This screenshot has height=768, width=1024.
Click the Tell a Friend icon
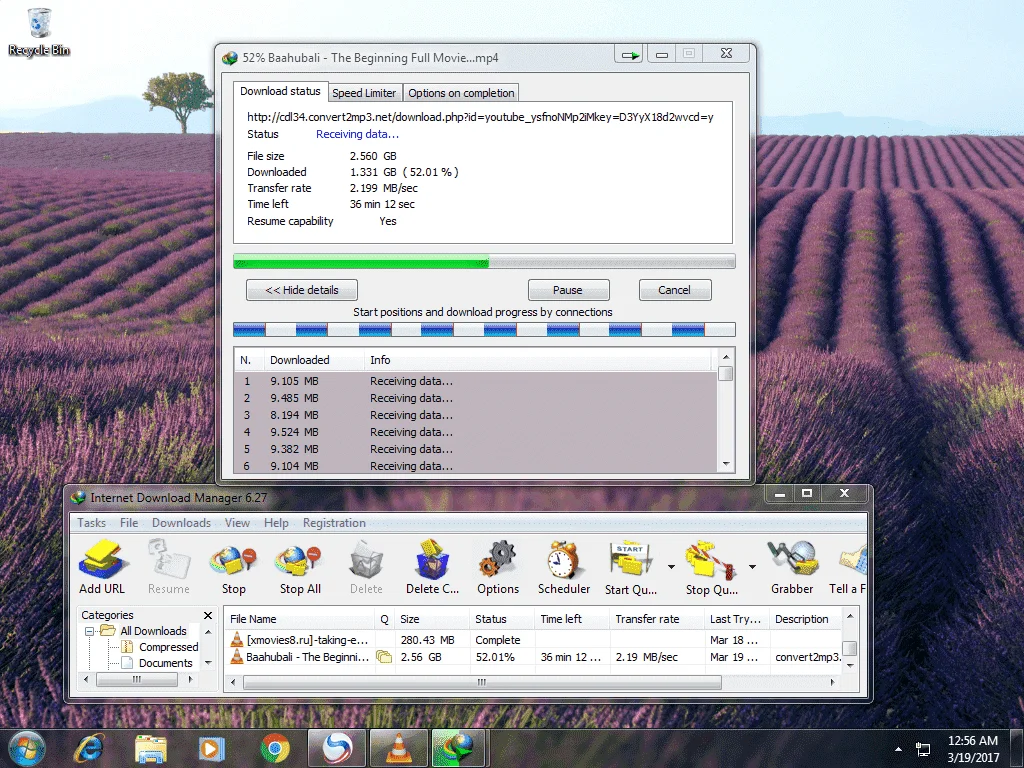point(849,567)
